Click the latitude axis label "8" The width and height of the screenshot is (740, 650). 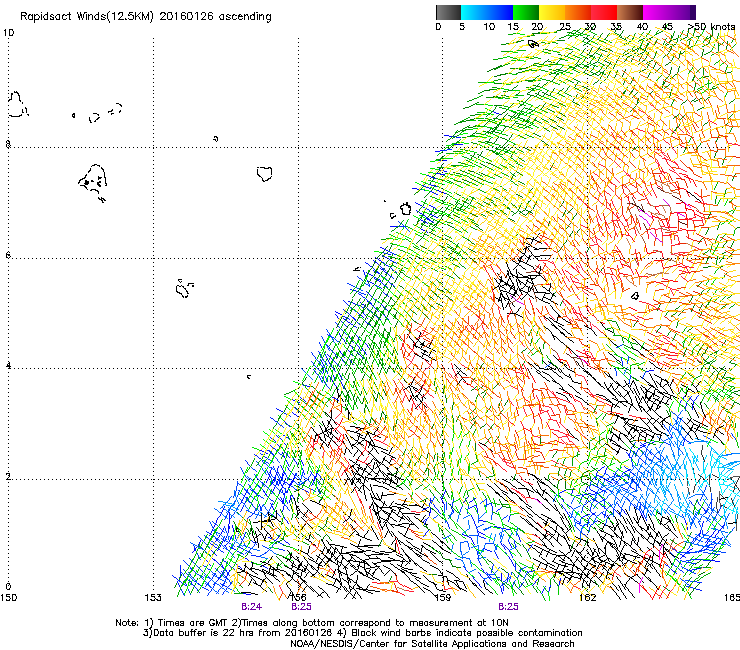8,144
